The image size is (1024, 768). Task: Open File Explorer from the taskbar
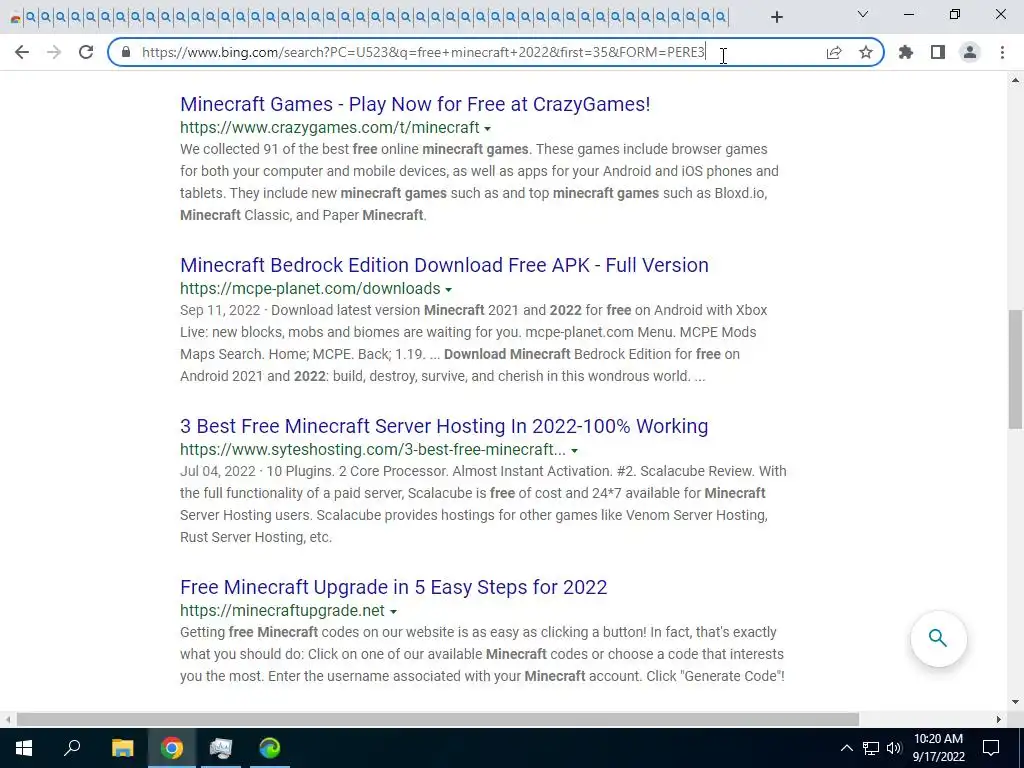point(122,748)
